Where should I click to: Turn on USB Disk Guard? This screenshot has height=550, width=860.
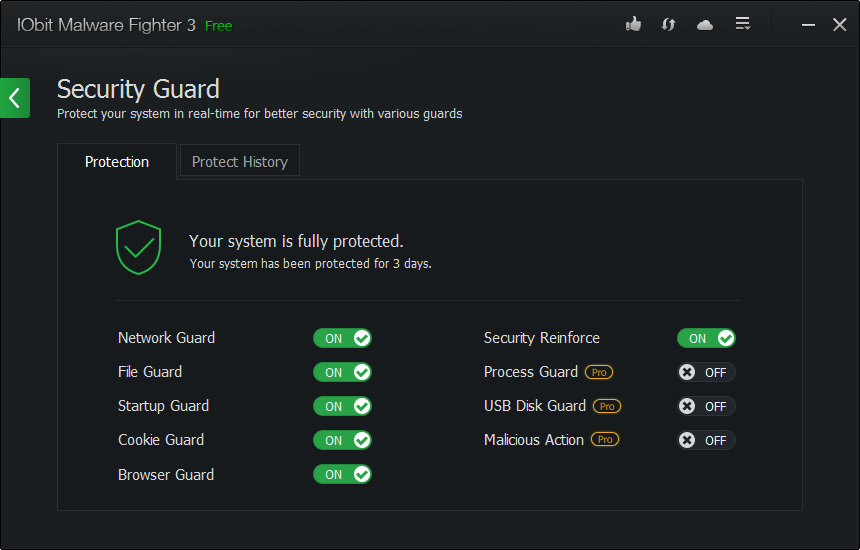[706, 406]
